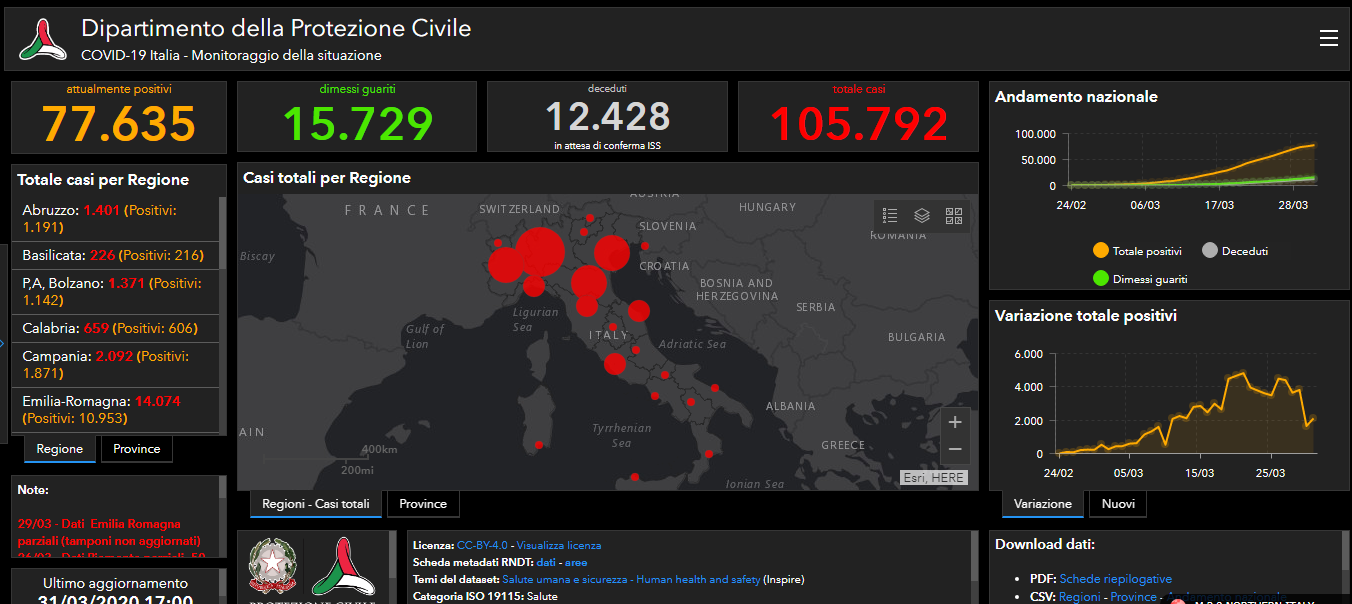The width and height of the screenshot is (1352, 604).
Task: Toggle the Dimessi guariti series in the legend
Action: point(1140,279)
